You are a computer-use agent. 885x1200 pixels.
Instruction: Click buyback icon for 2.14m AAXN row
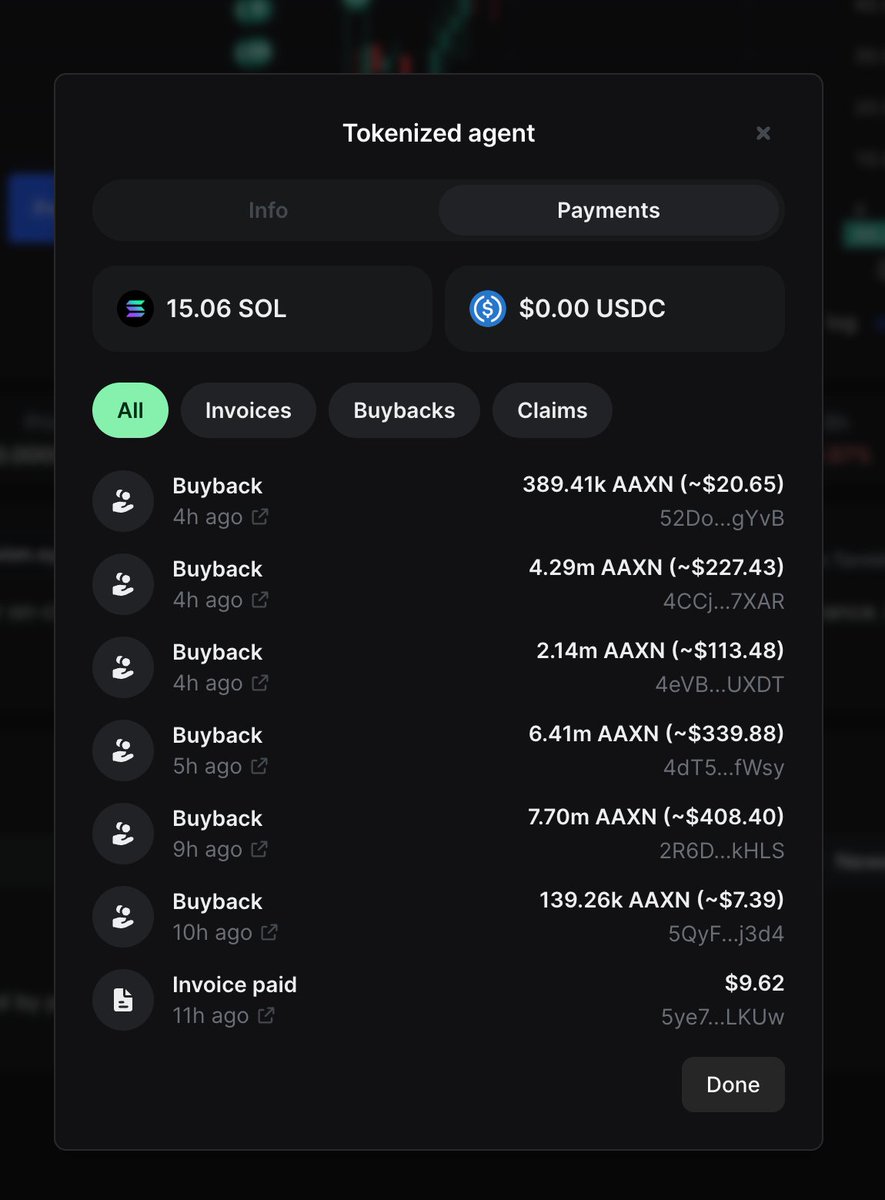(123, 668)
